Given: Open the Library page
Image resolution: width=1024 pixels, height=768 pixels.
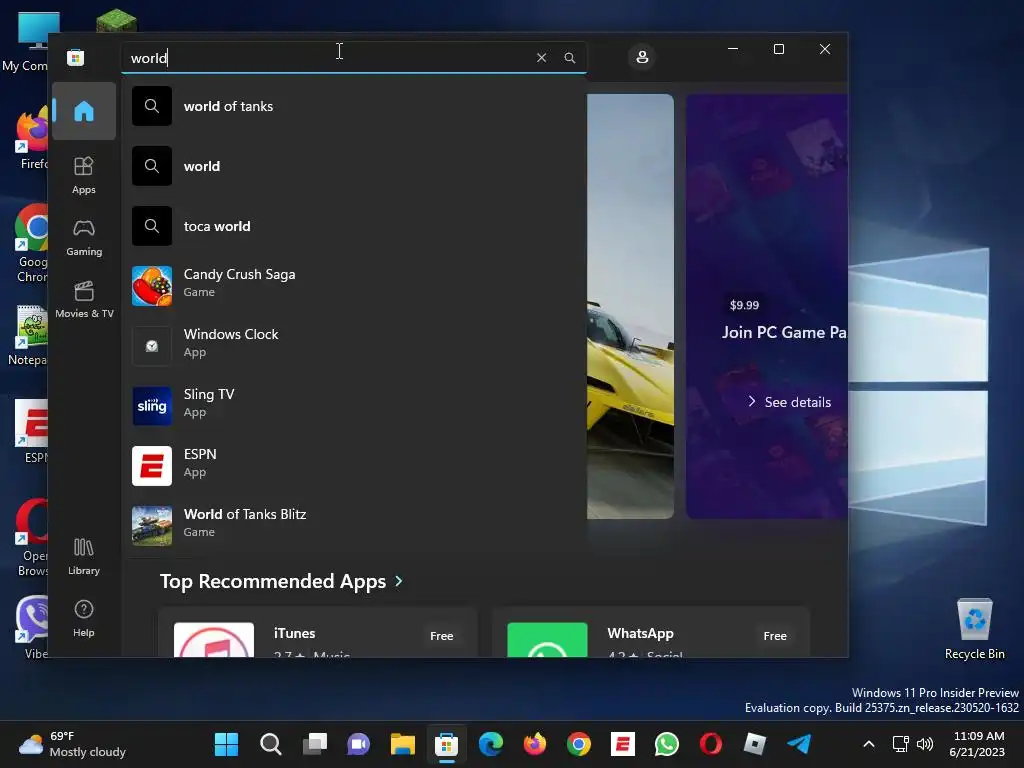Looking at the screenshot, I should click(x=84, y=556).
